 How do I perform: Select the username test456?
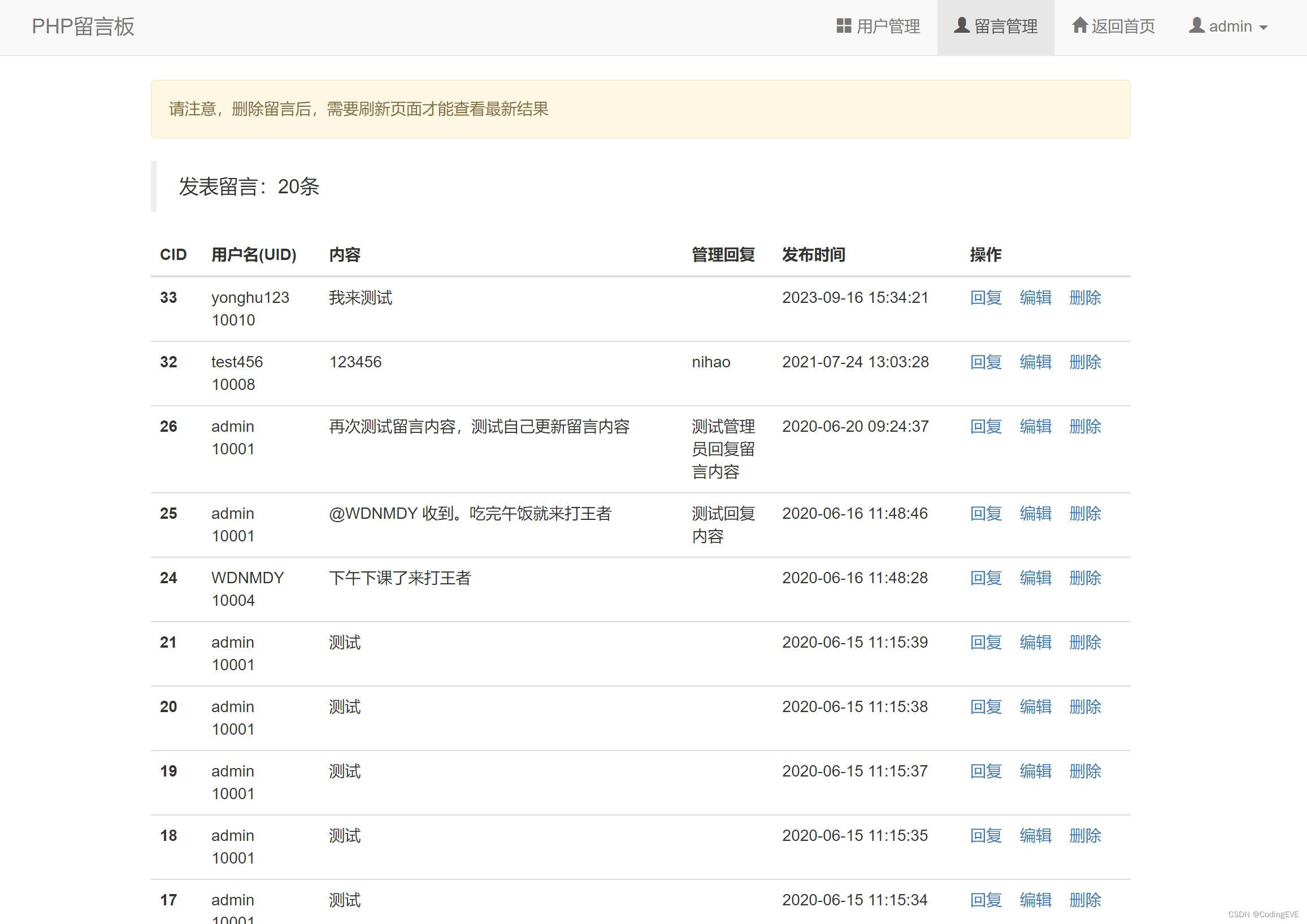(x=237, y=362)
